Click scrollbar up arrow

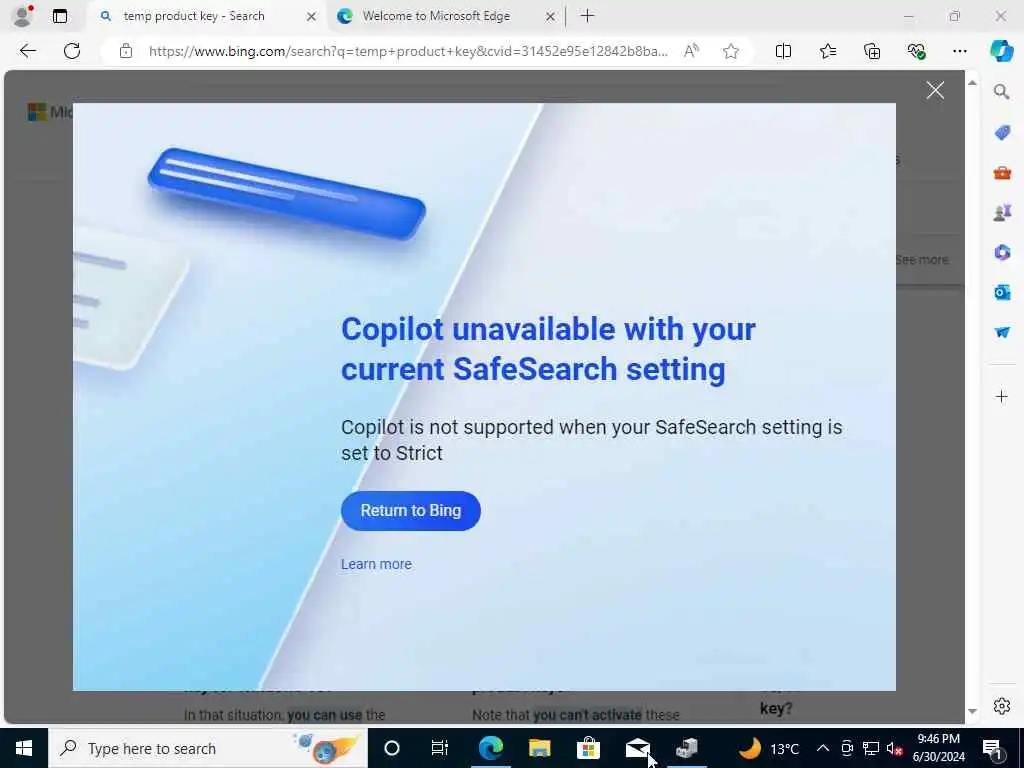coord(972,83)
